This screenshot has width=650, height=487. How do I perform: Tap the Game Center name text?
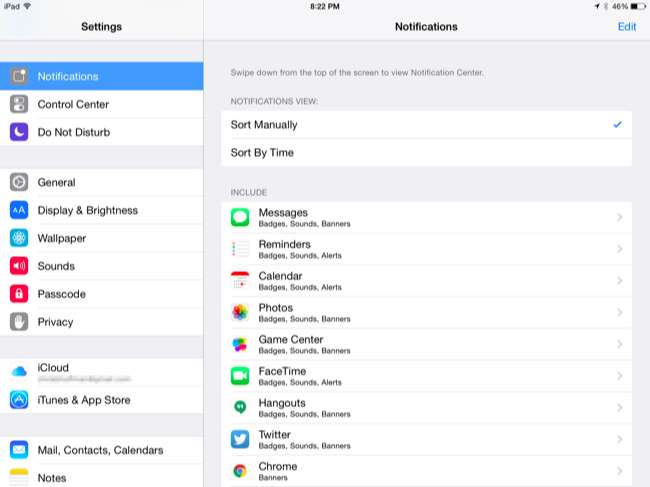[x=291, y=339]
